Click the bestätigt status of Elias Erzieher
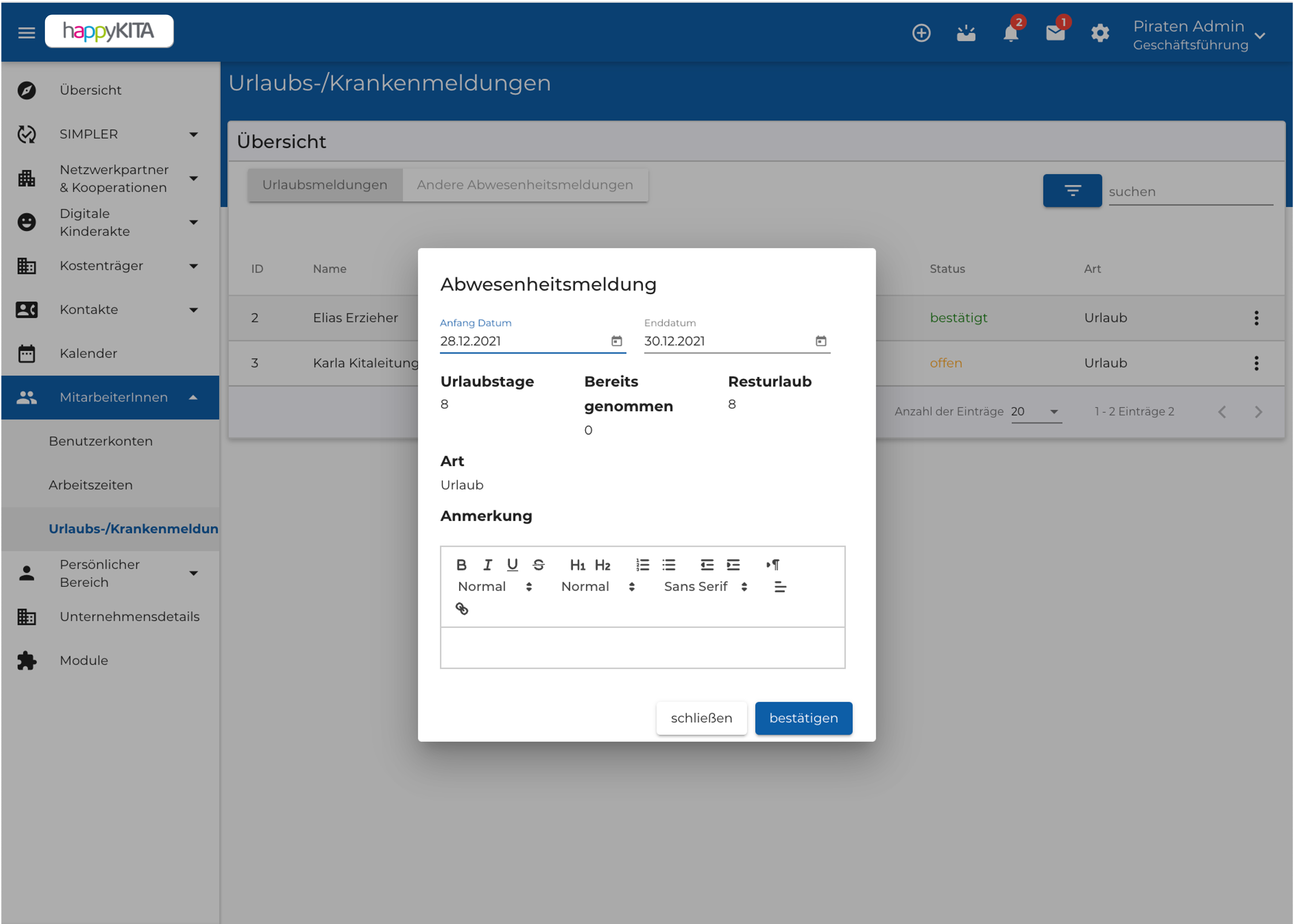1294x924 pixels. pos(958,317)
